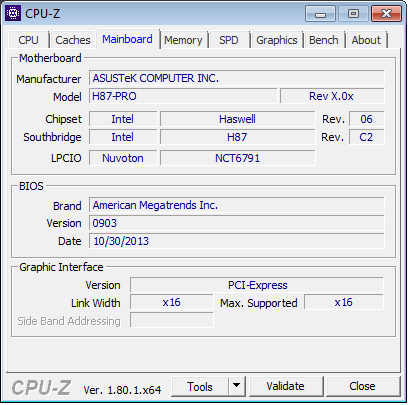Close the window with the red X

click(x=386, y=14)
